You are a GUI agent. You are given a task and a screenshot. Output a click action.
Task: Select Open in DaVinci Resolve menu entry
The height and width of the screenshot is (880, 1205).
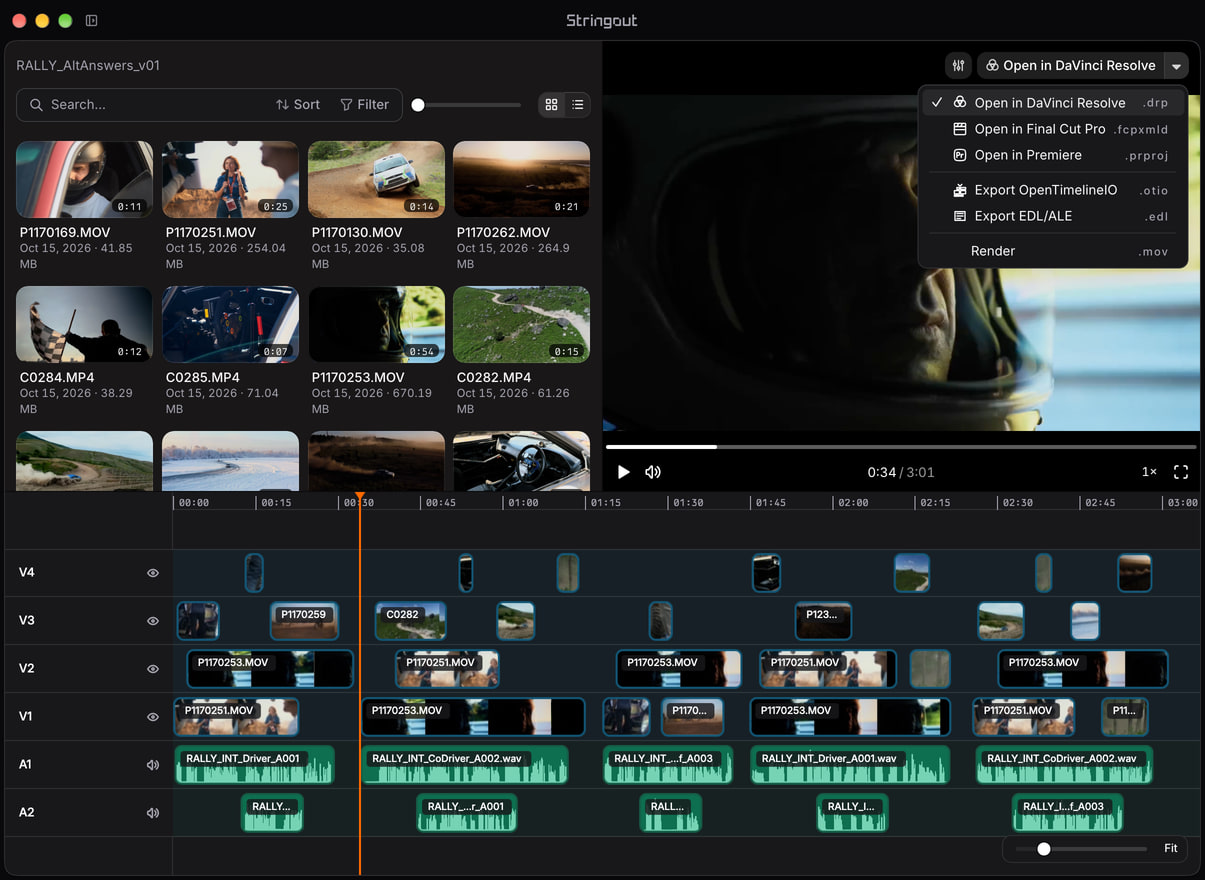coord(1052,103)
